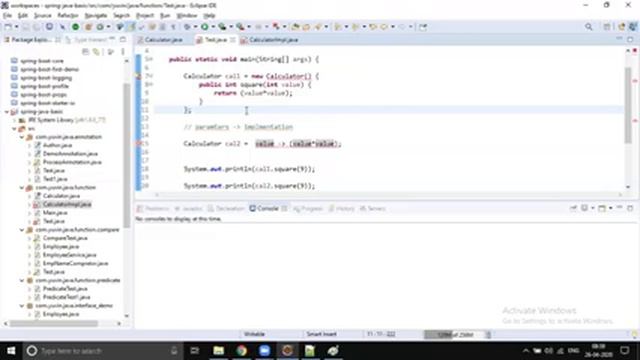Screen dimensions: 640x360
Task: Collapse the spring-java-basic project
Action: click(x=7, y=111)
